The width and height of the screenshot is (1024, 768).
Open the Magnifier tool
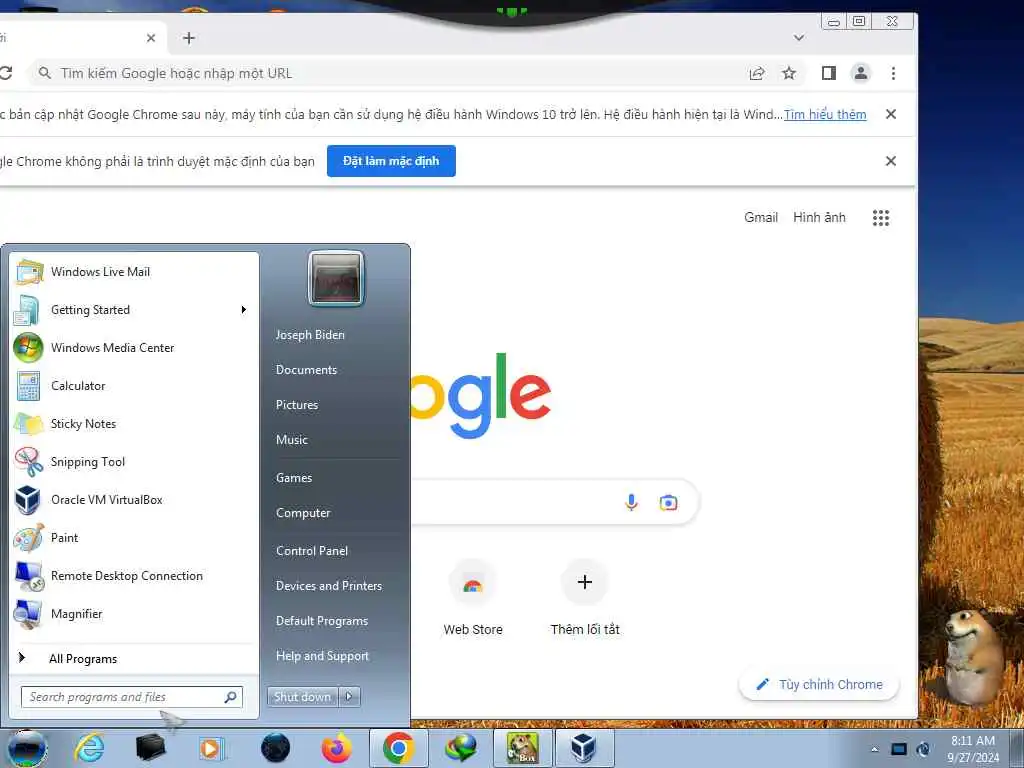click(x=134, y=614)
